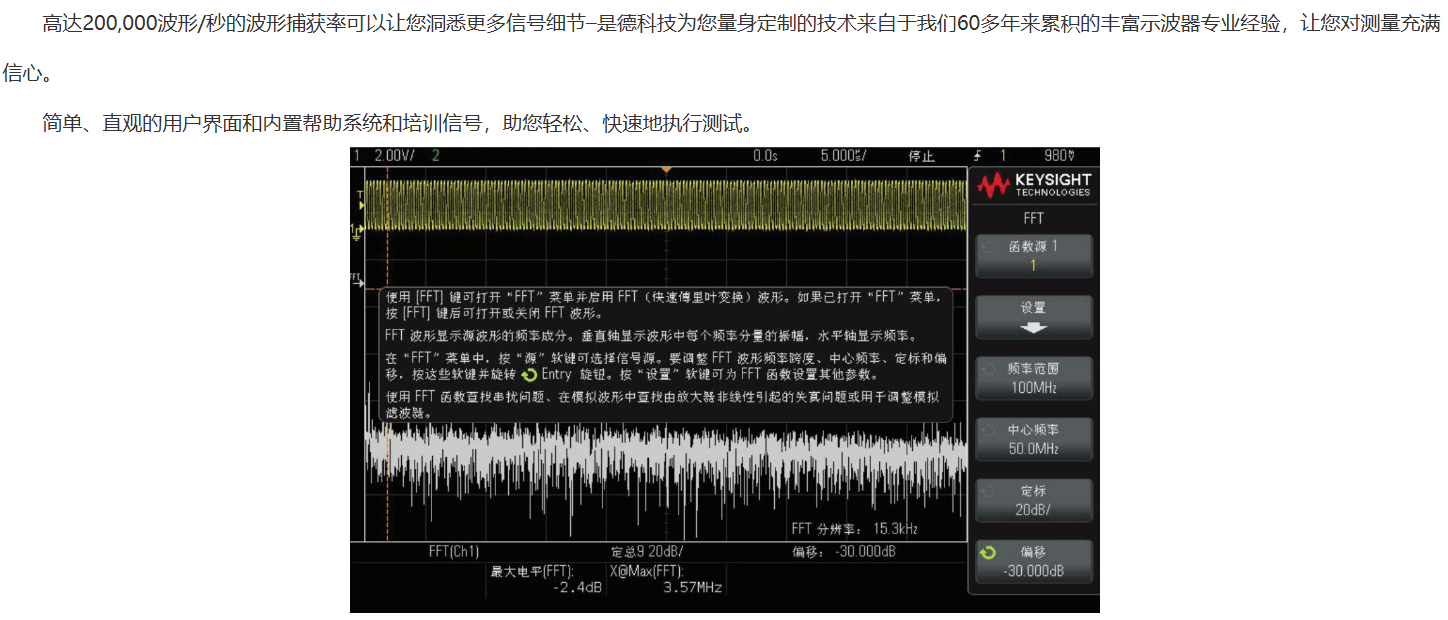The height and width of the screenshot is (620, 1448).
Task: Click the green channel 2 indicator
Action: coord(435,156)
